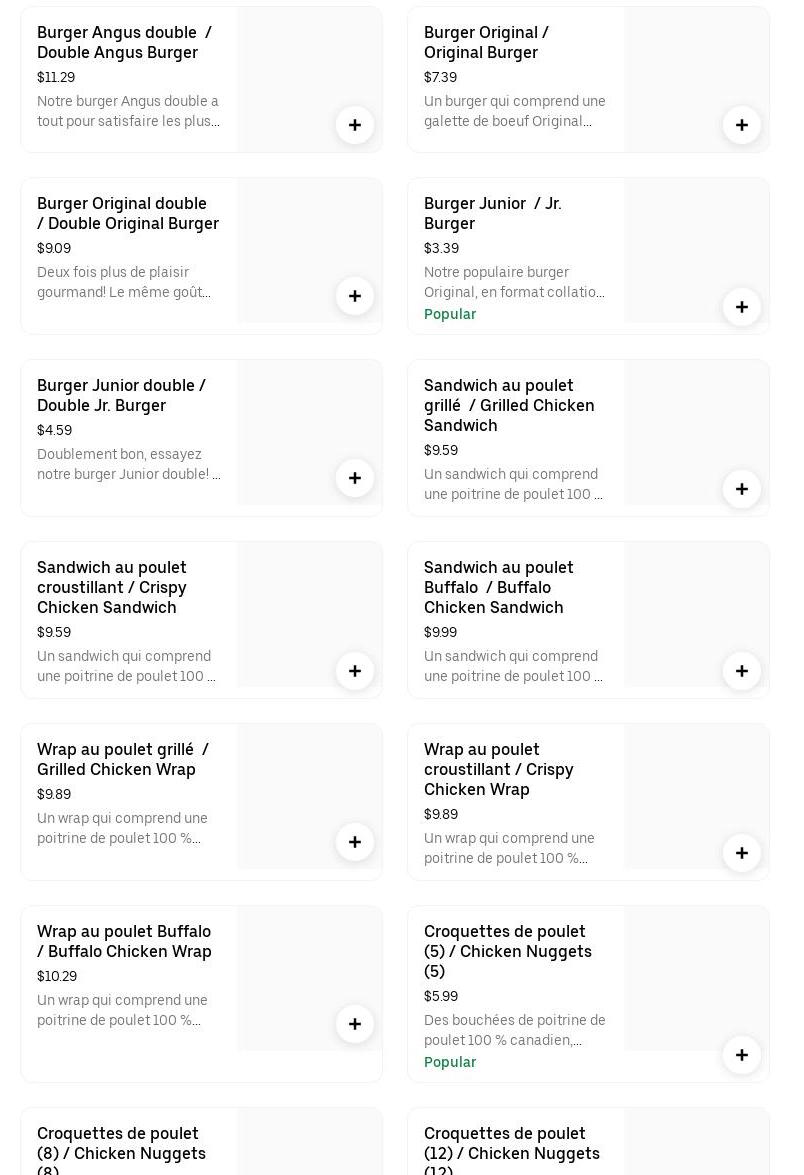This screenshot has height=1175, width=804.
Task: Add Grilled Chicken Sandwich to cart
Action: click(x=742, y=489)
